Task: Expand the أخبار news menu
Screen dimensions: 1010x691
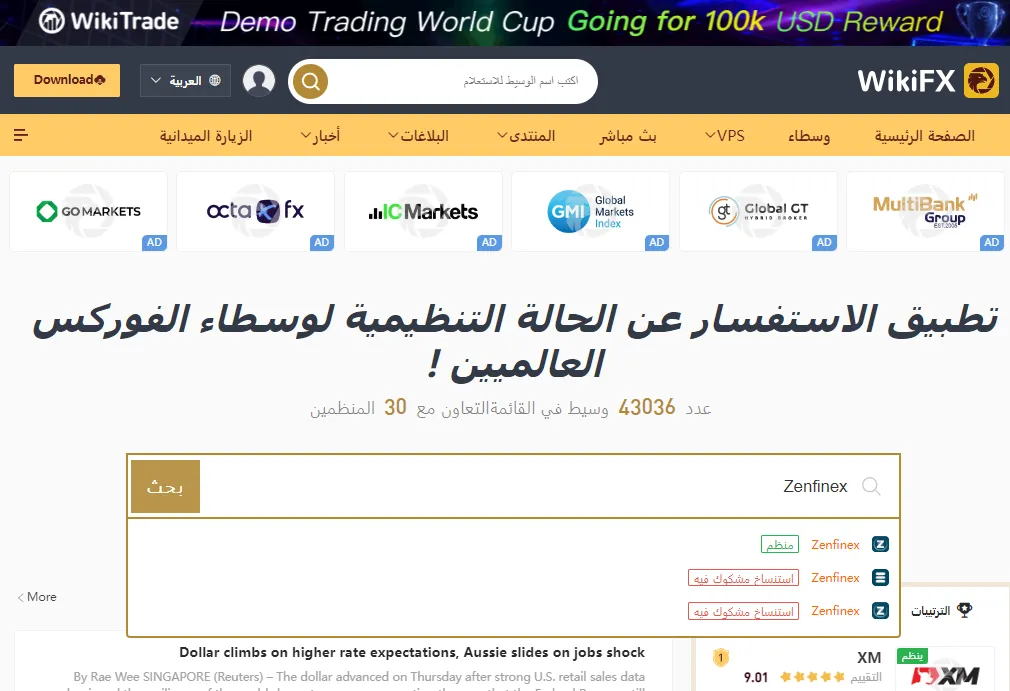Action: click(x=320, y=135)
